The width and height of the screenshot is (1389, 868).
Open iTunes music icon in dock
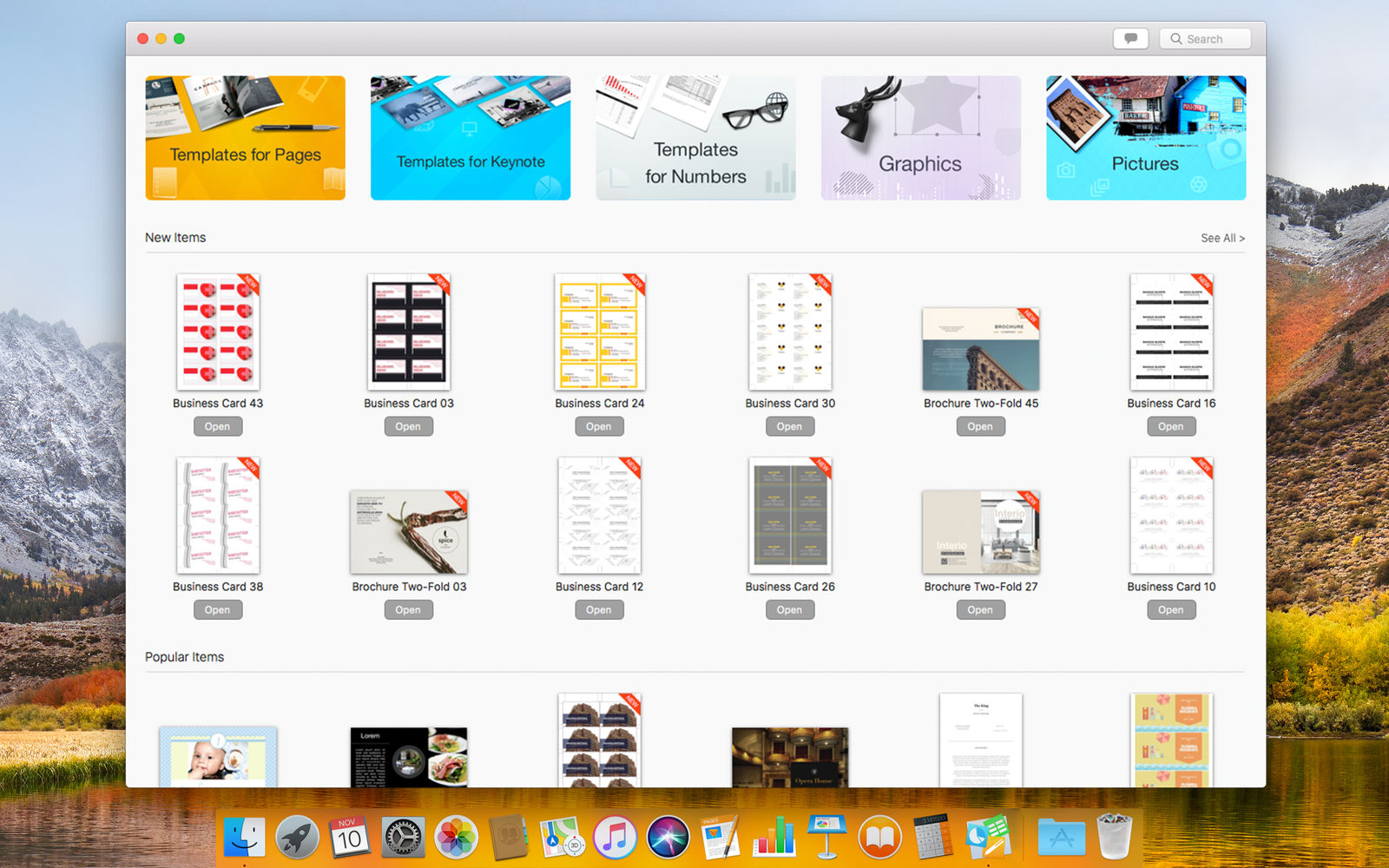(x=615, y=838)
